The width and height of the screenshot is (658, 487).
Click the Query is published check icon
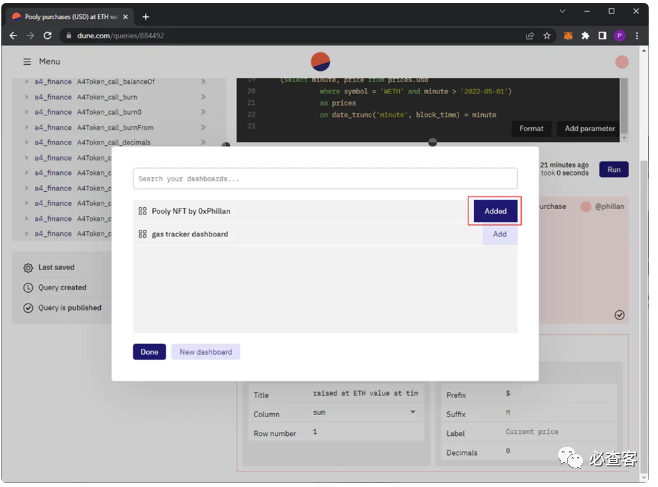point(28,308)
